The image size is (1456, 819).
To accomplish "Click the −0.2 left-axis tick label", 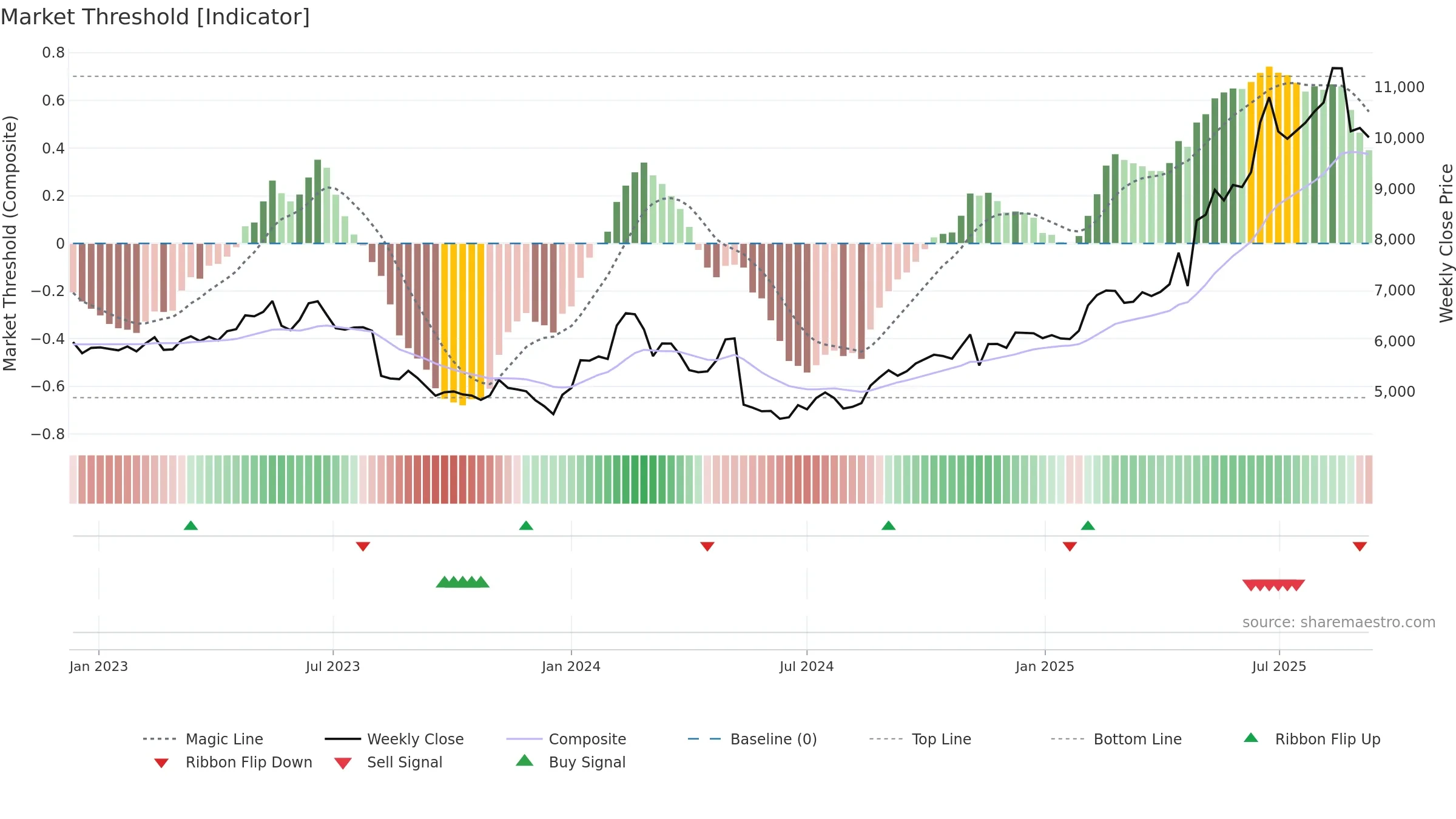I will click(48, 291).
